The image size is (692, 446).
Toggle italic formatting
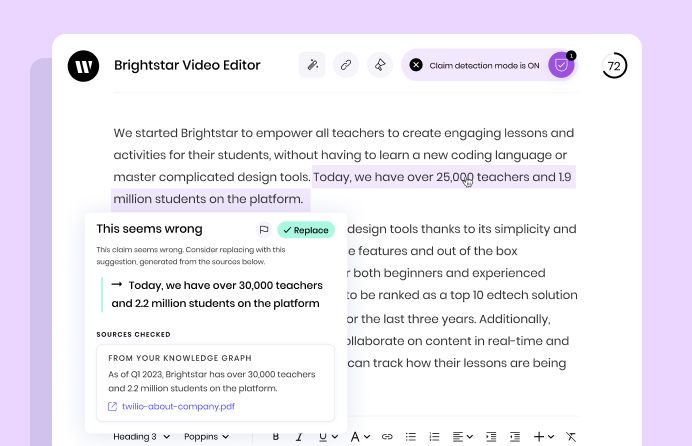[x=299, y=437]
